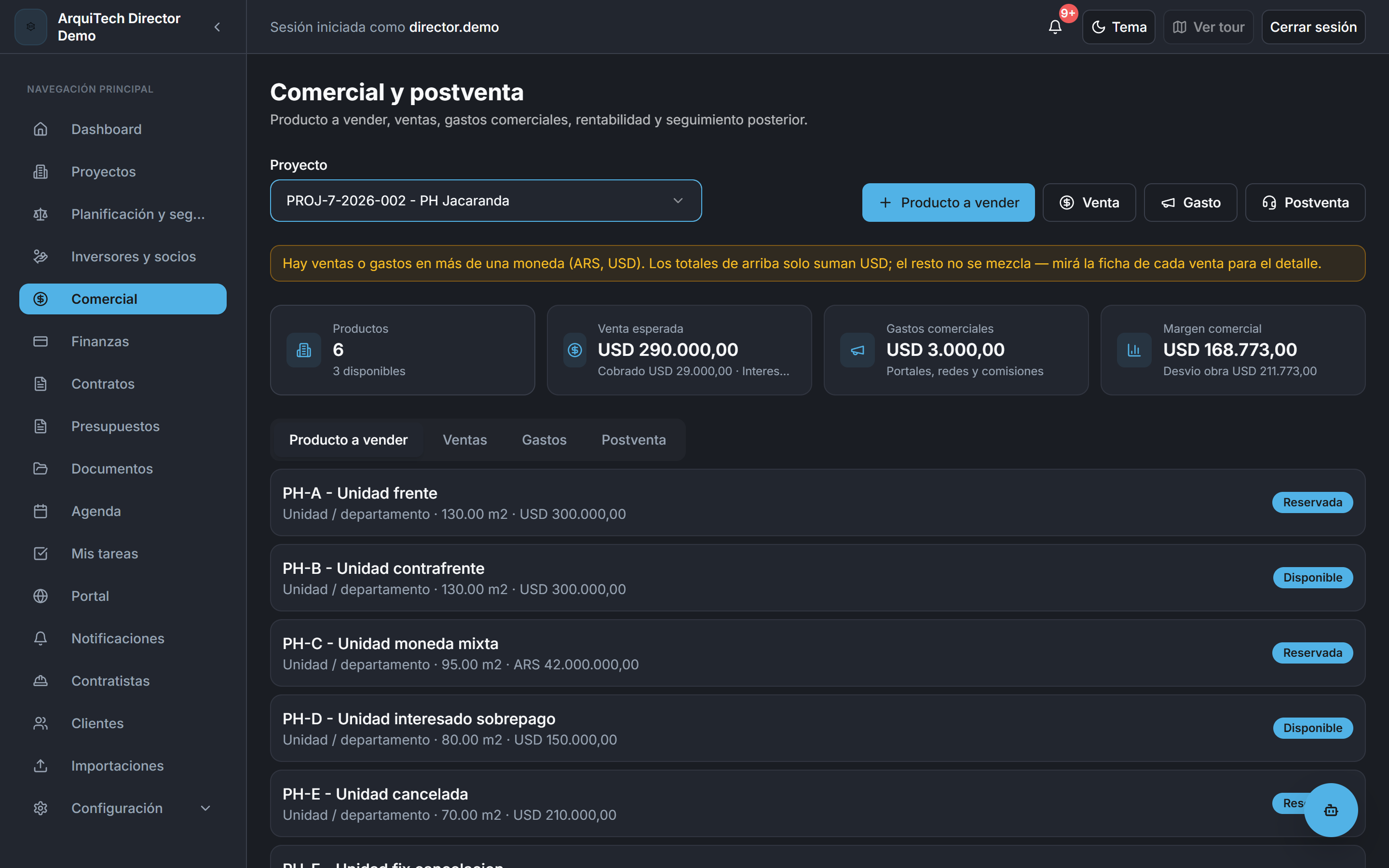Click the Postventa headset button
The width and height of the screenshot is (1389, 868).
[1305, 203]
